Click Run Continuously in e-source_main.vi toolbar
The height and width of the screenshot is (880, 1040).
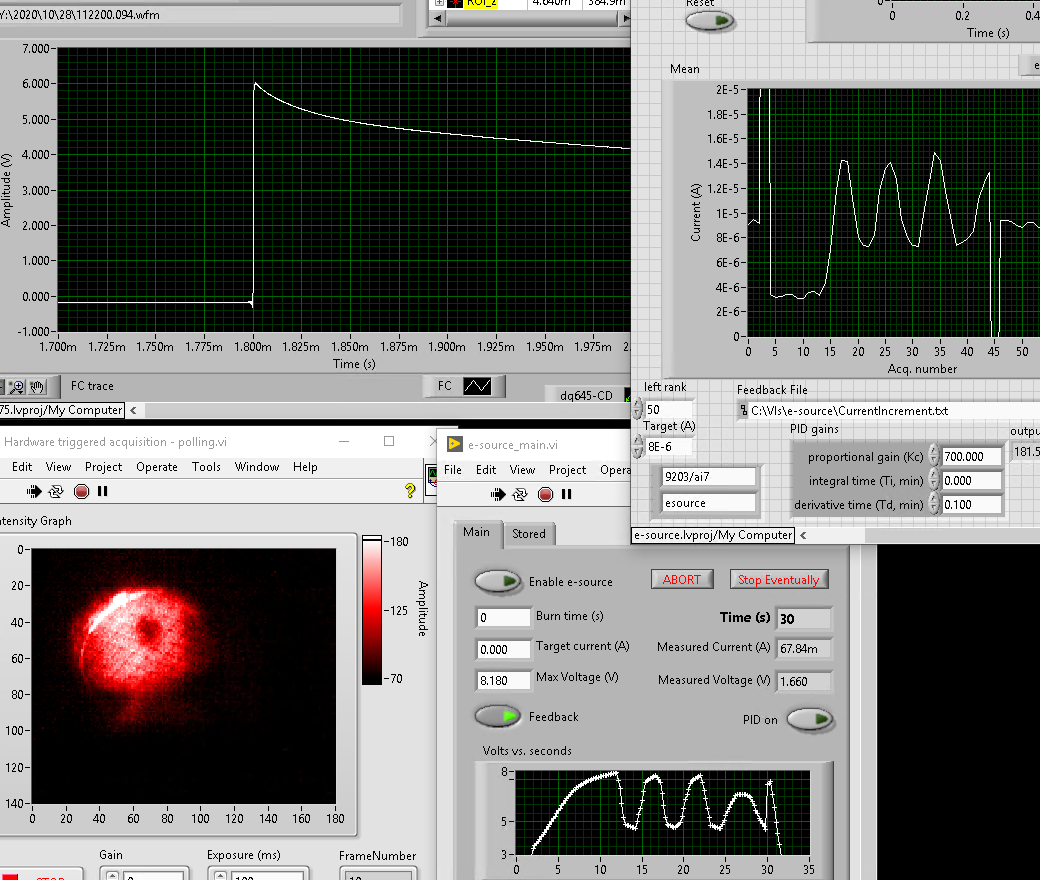520,494
